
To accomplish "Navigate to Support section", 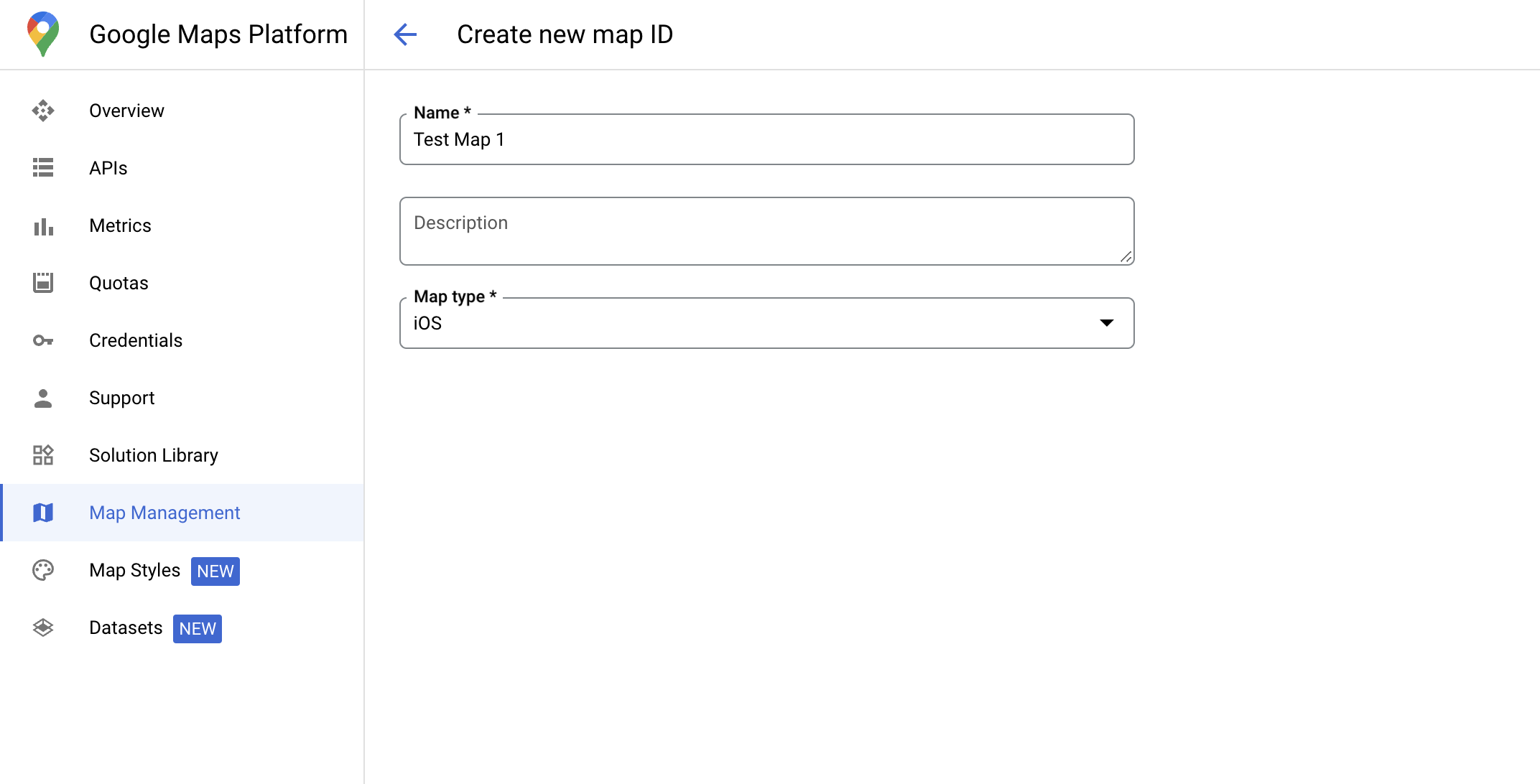I will click(x=121, y=398).
